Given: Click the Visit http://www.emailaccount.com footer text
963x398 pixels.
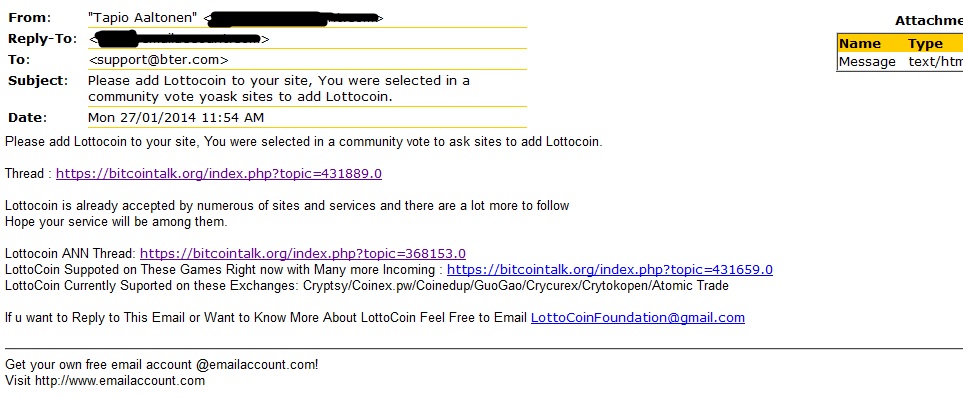Looking at the screenshot, I should pos(105,380).
